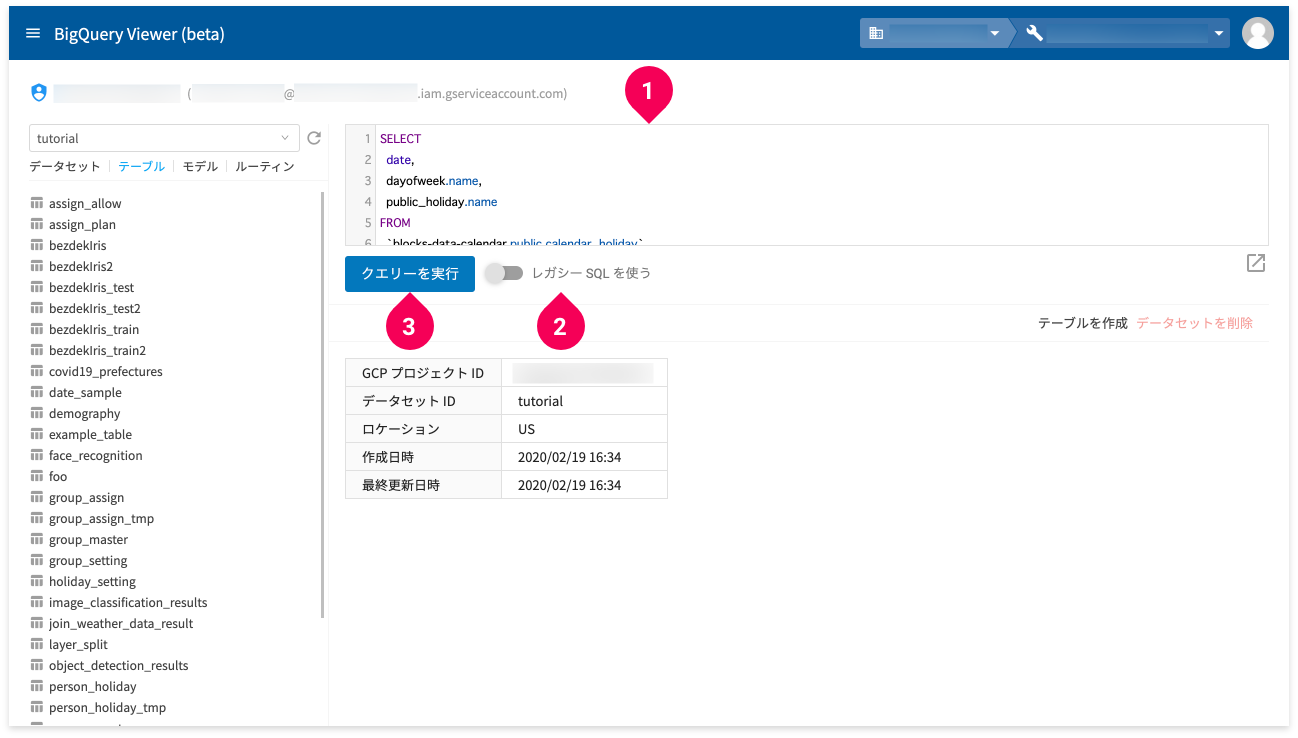Open the hamburger navigation menu

point(33,34)
